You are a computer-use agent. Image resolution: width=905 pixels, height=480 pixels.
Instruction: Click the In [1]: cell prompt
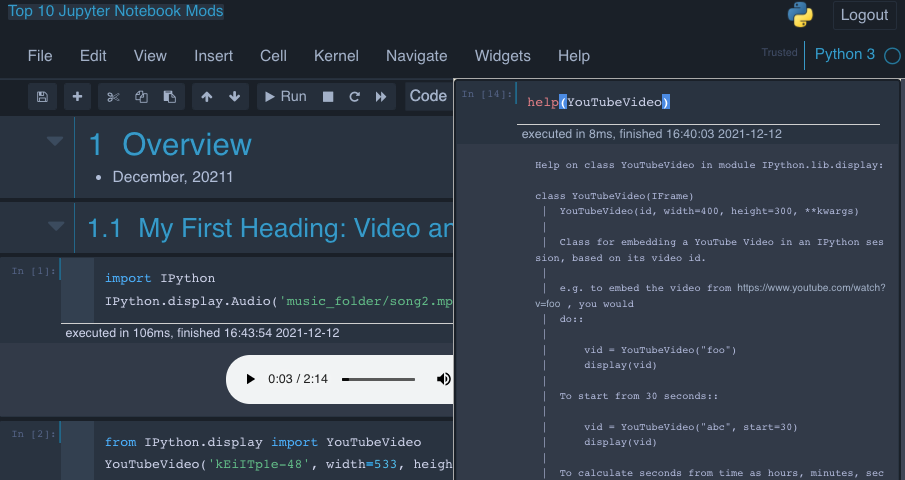pos(34,271)
